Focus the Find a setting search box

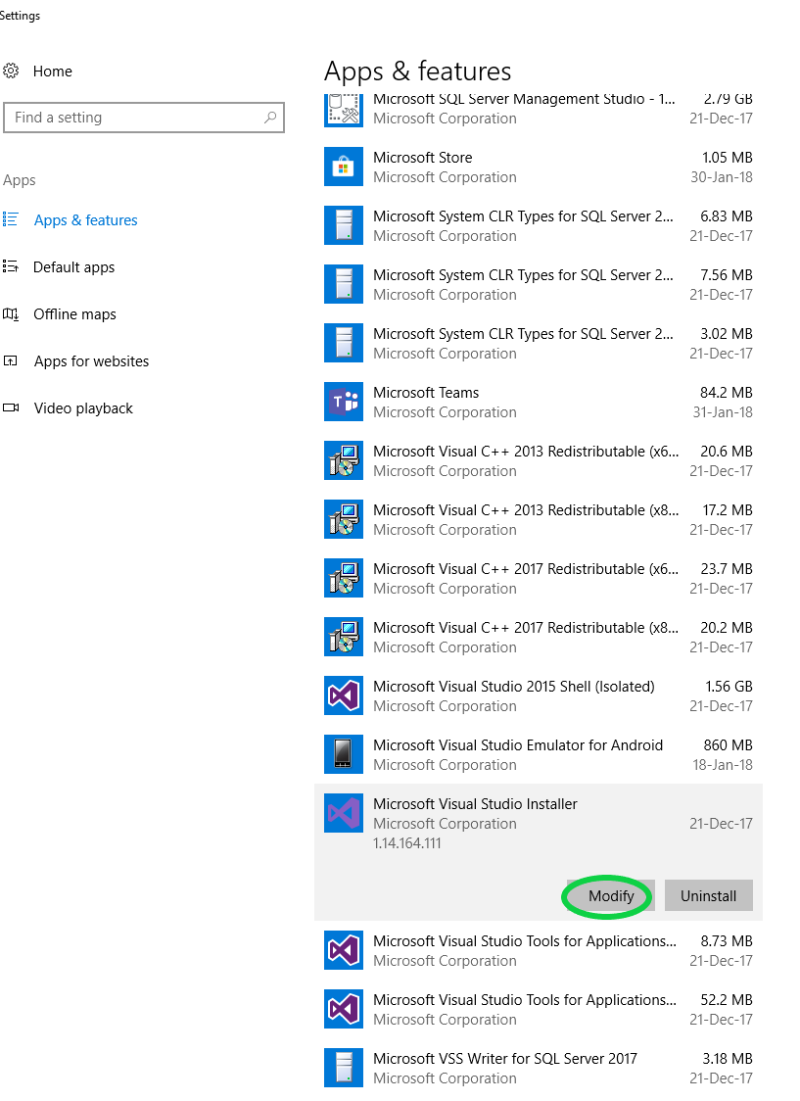pyautogui.click(x=144, y=117)
